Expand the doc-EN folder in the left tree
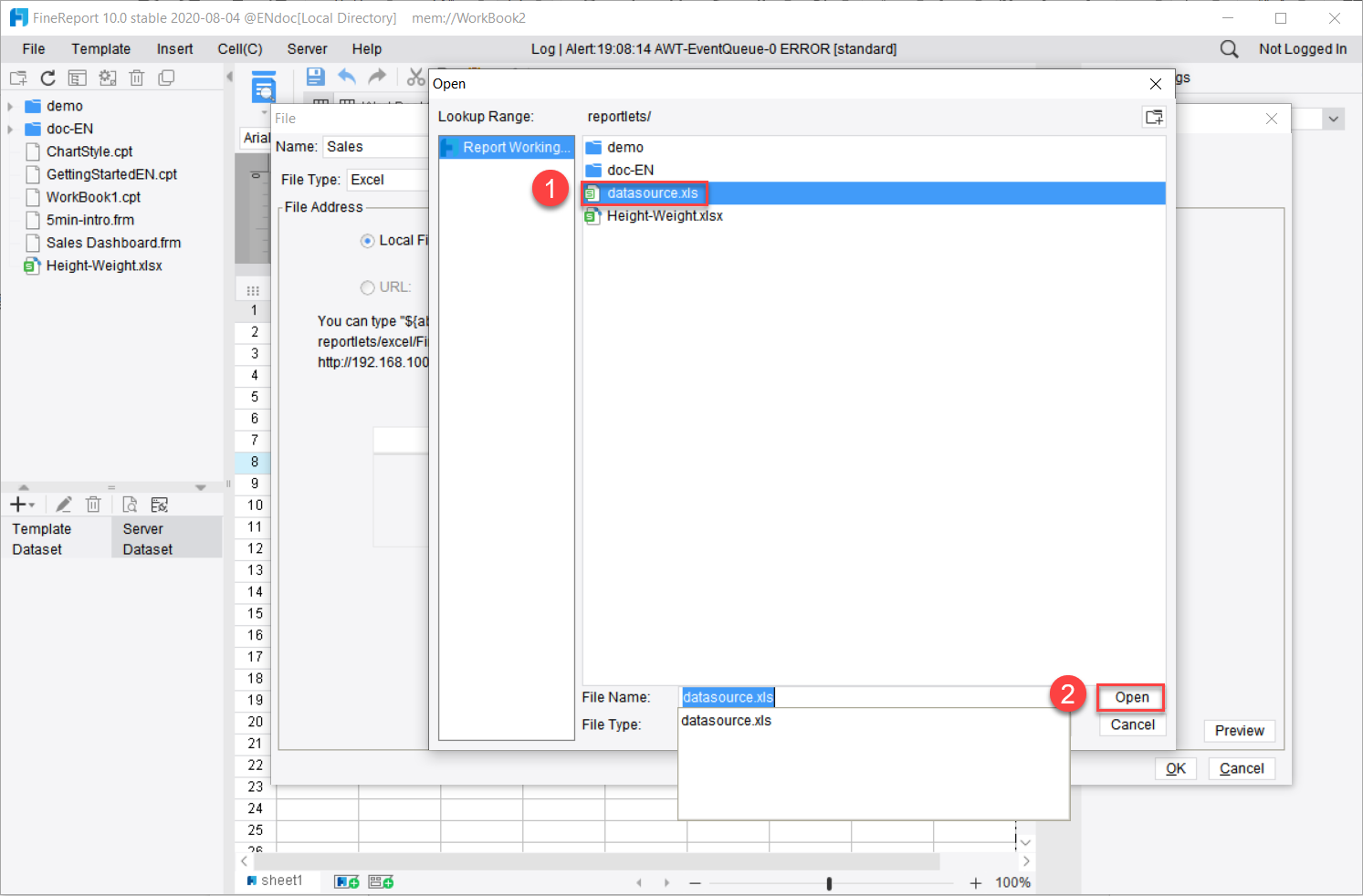This screenshot has width=1363, height=896. (x=10, y=130)
